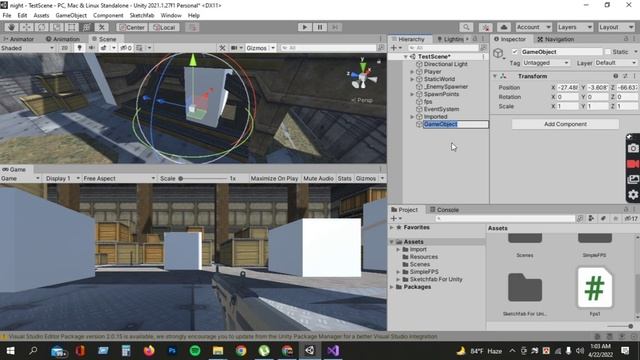The height and width of the screenshot is (360, 640).
Task: Click the Game view Scale slider
Action: (x=202, y=178)
